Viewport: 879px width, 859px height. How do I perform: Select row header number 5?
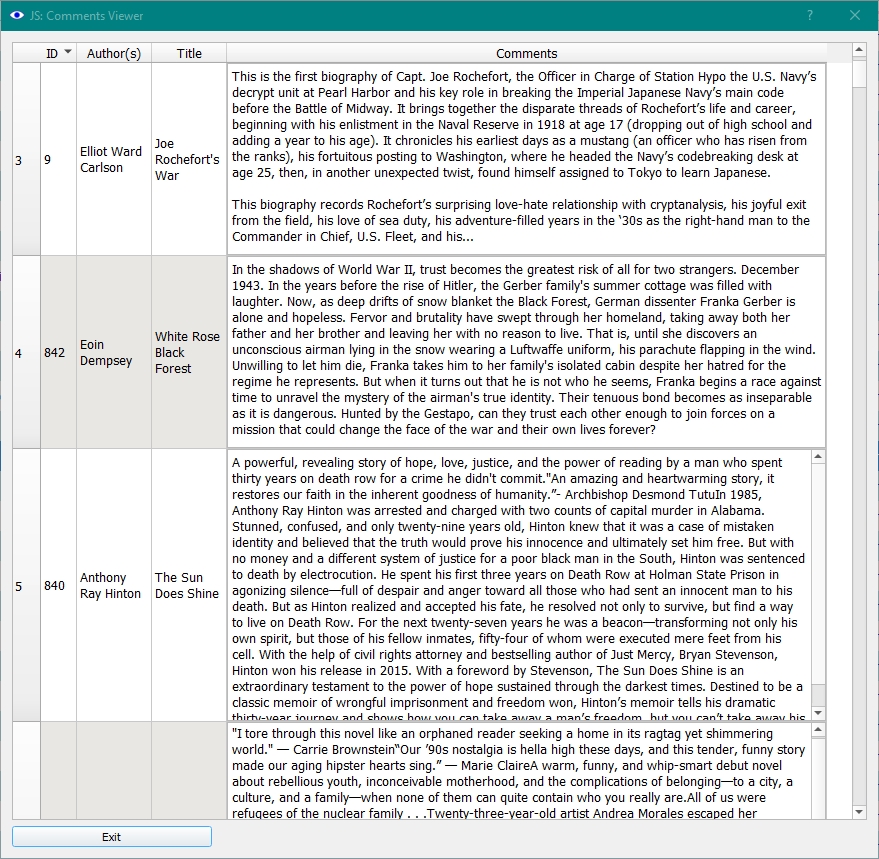pos(26,585)
